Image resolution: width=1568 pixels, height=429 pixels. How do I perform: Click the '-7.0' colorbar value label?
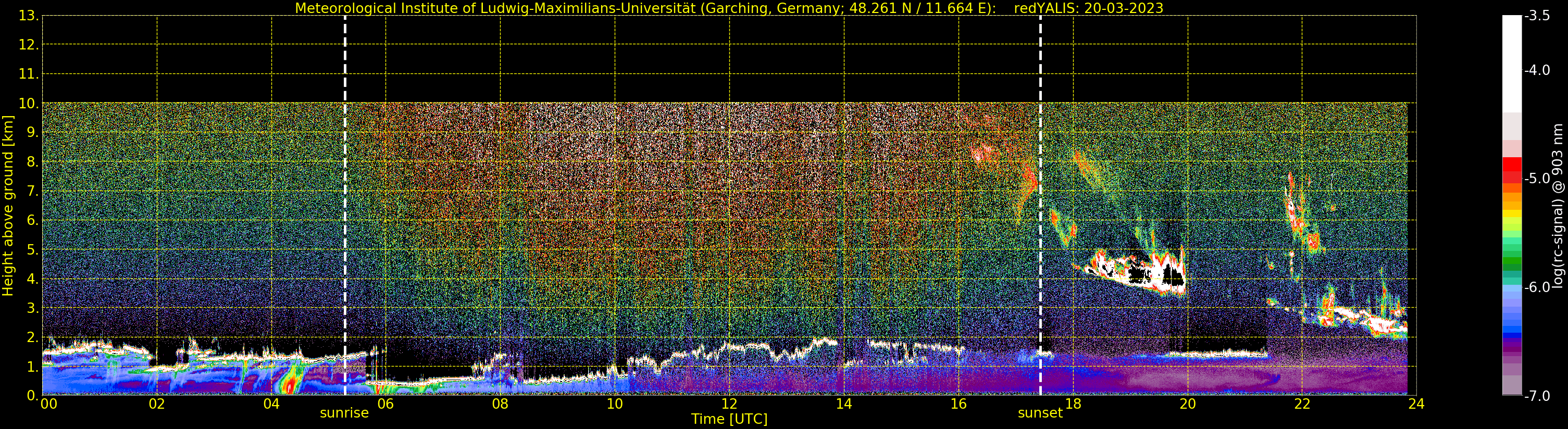tap(1537, 396)
